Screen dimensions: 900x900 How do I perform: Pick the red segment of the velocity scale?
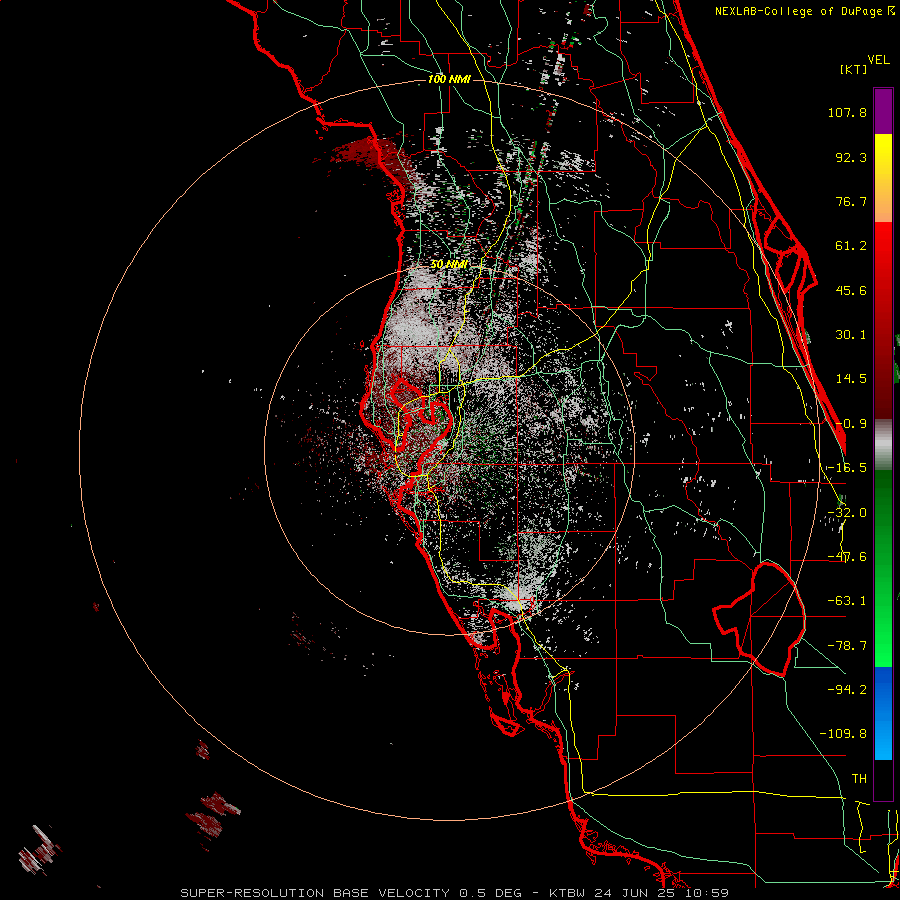click(883, 320)
